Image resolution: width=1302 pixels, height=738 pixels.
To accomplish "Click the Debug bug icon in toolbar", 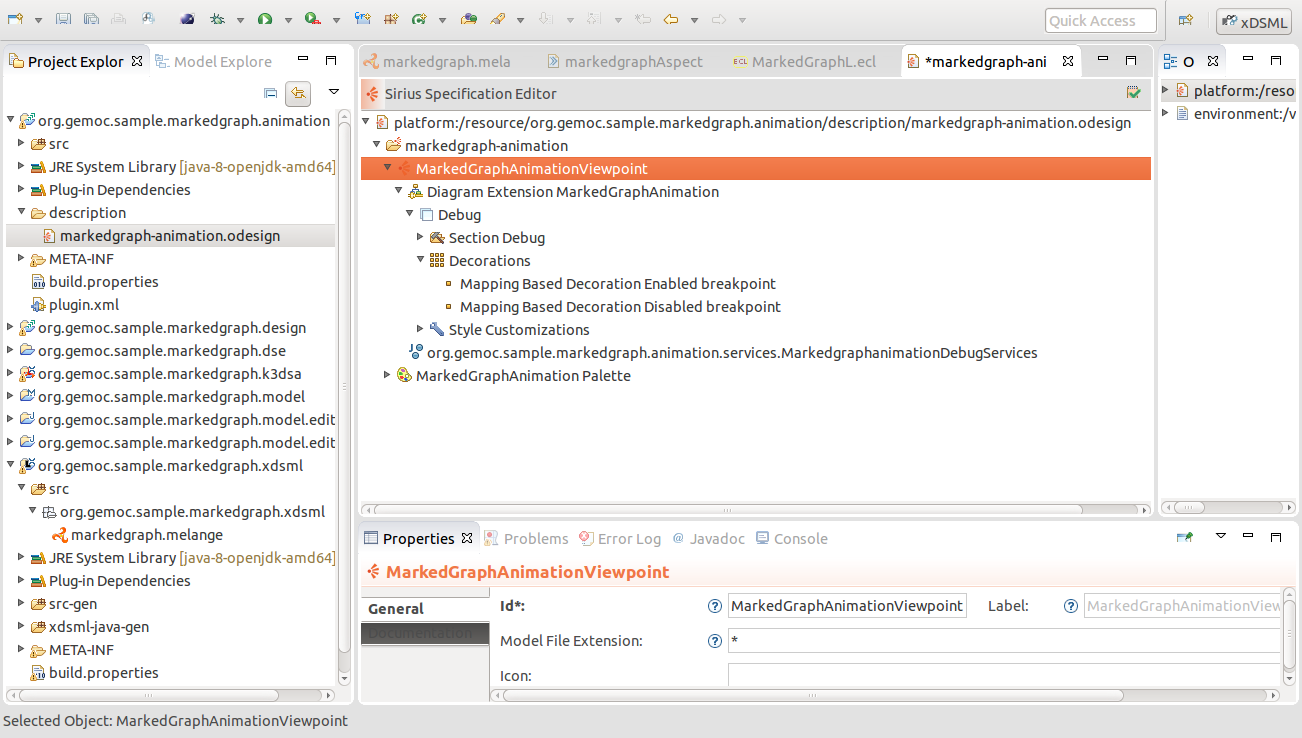I will point(217,19).
